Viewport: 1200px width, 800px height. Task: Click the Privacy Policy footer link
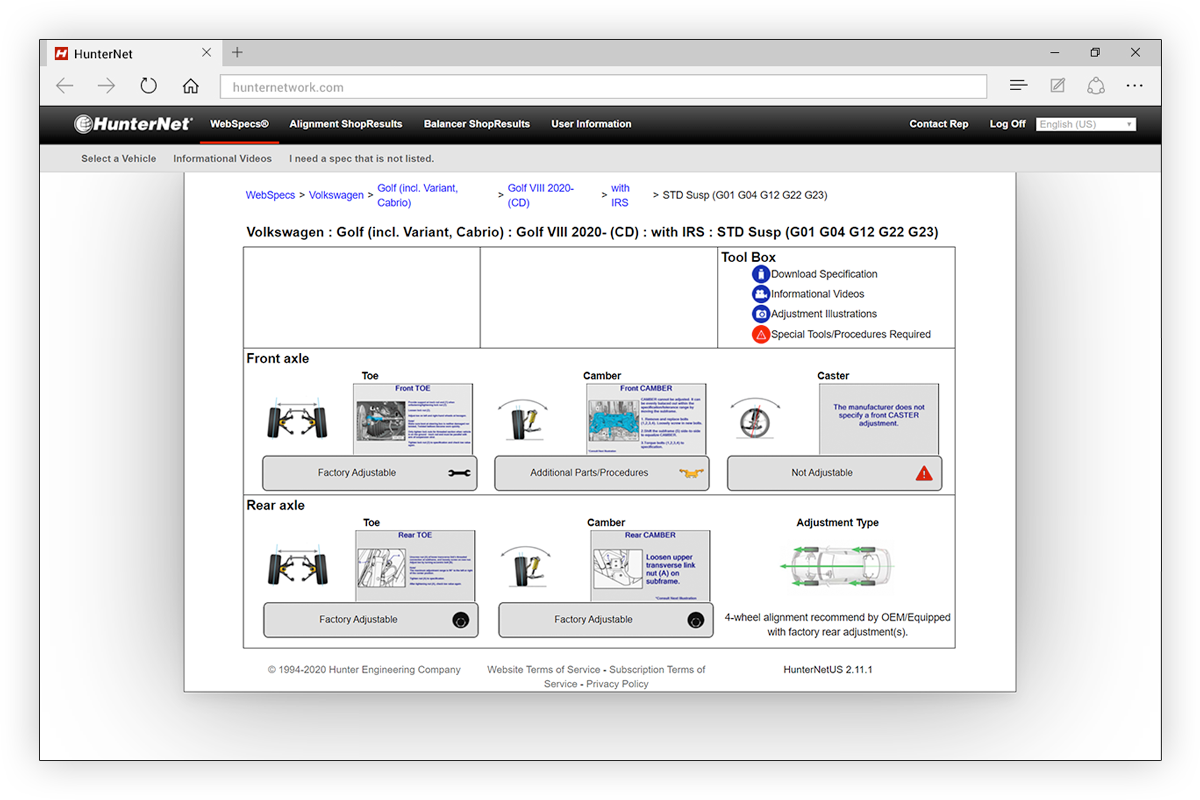[617, 684]
